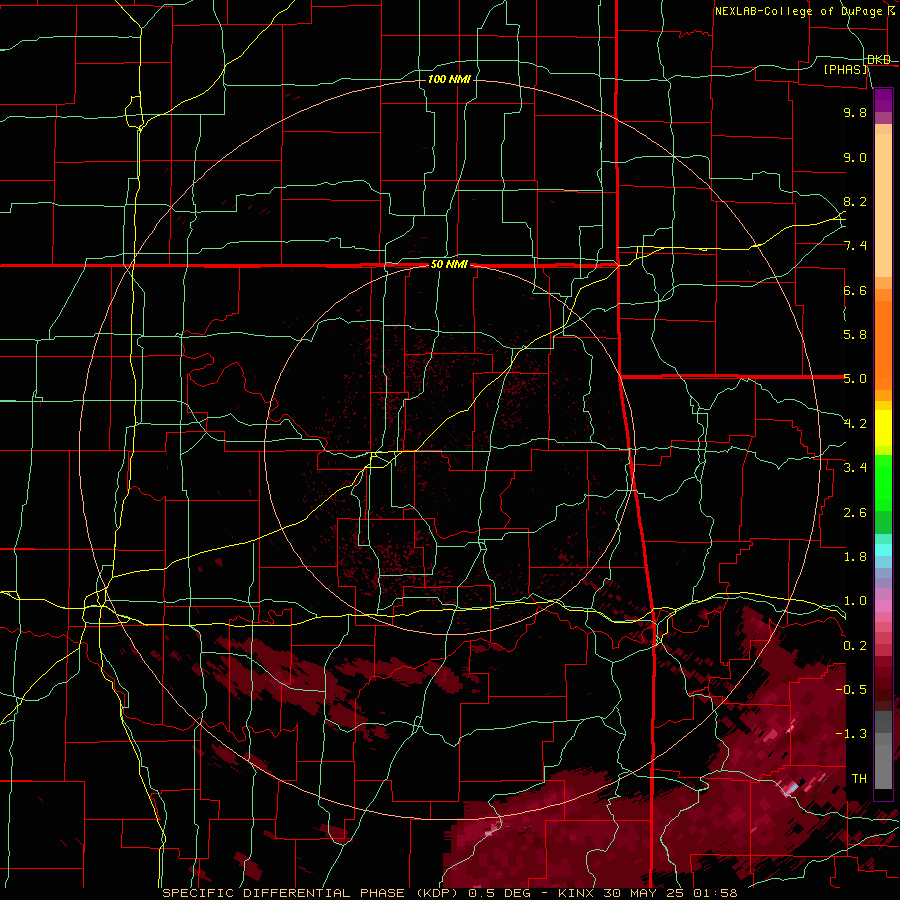The width and height of the screenshot is (900, 900).
Task: Click the 0.2 value on color scale
Action: [855, 646]
